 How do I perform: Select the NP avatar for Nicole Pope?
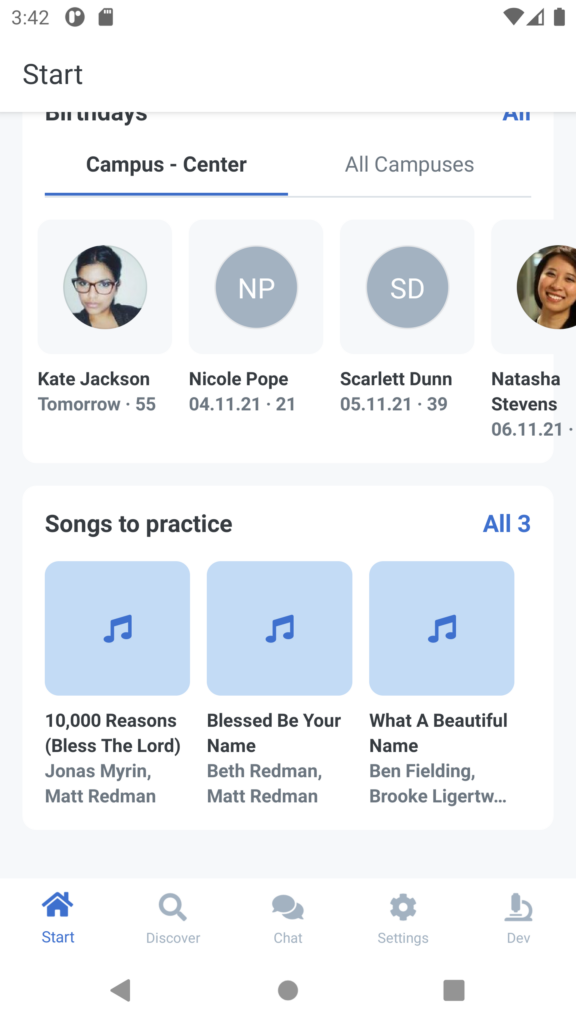pyautogui.click(x=256, y=287)
